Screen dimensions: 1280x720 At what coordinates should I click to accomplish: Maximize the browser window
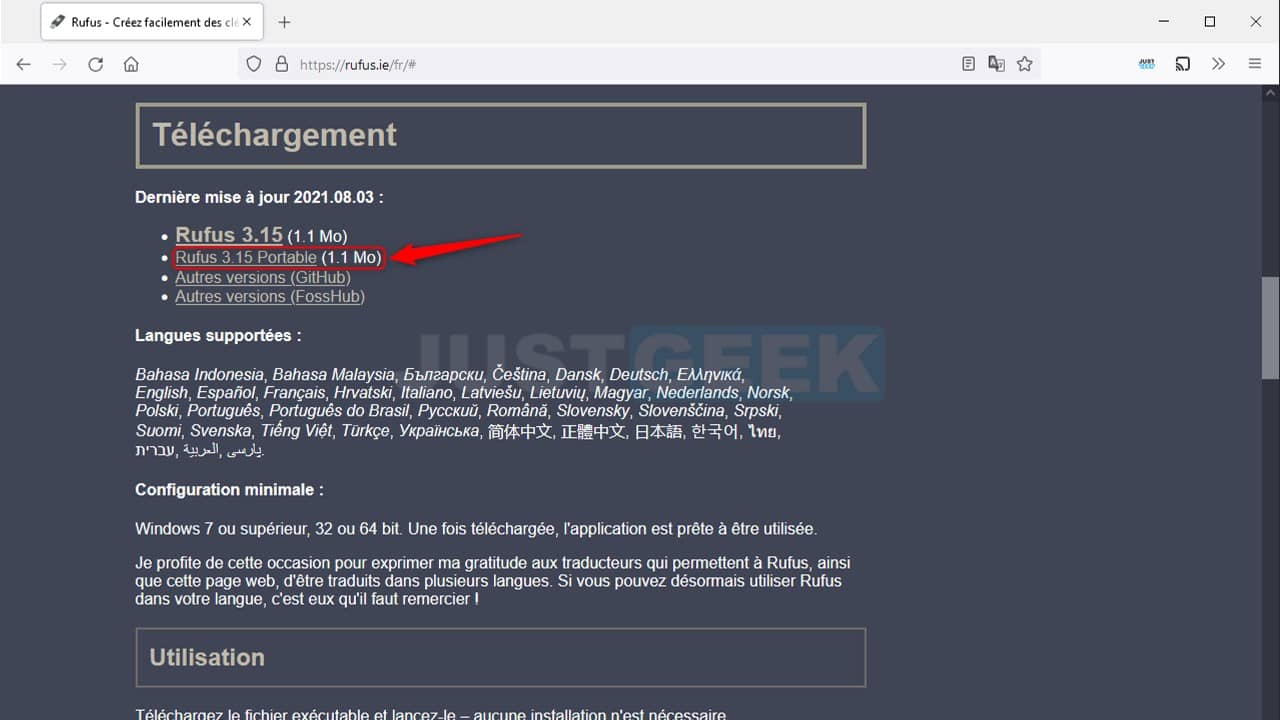coord(1209,21)
